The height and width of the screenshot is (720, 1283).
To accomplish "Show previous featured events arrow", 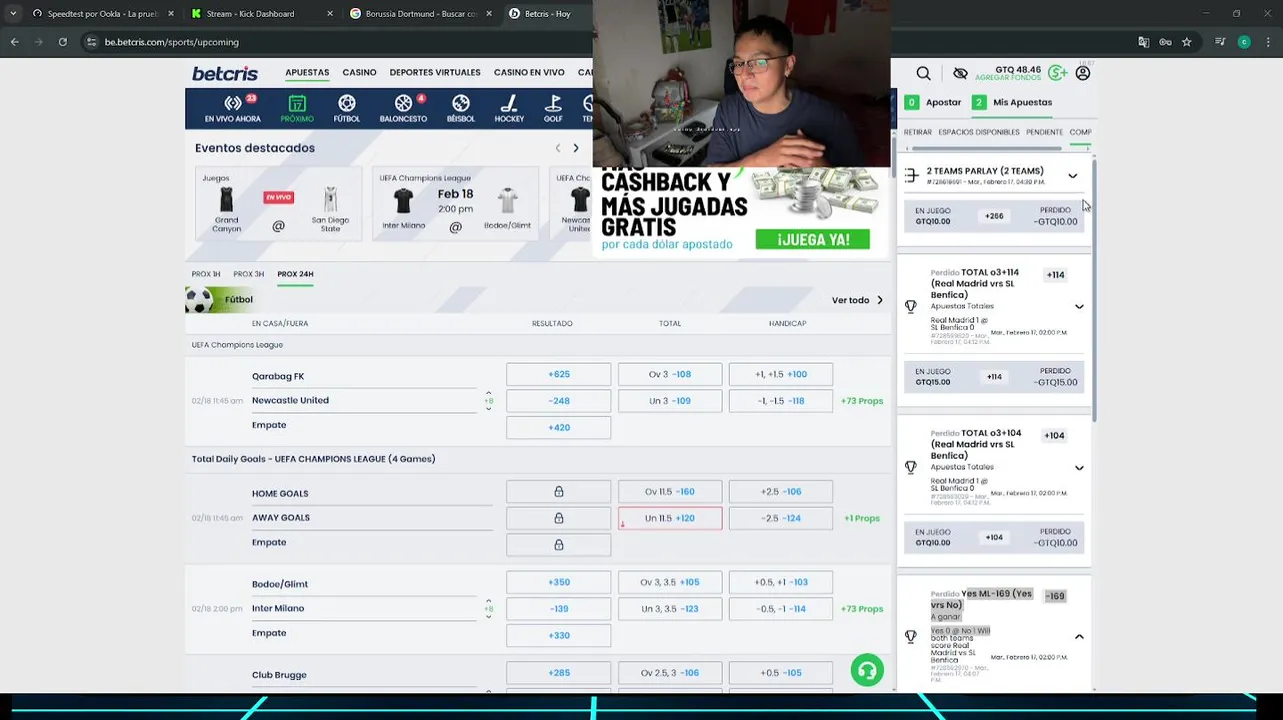I will [x=558, y=148].
